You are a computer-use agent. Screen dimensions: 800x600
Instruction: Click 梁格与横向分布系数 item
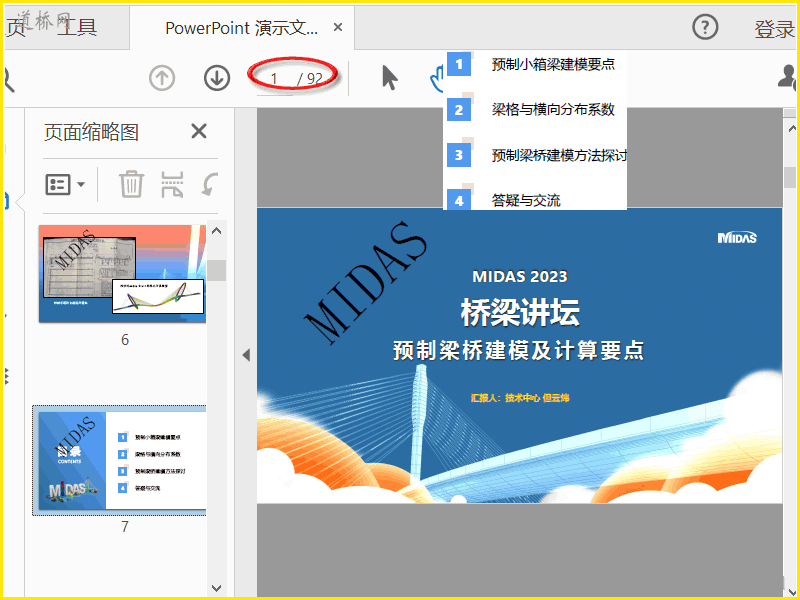pyautogui.click(x=553, y=109)
